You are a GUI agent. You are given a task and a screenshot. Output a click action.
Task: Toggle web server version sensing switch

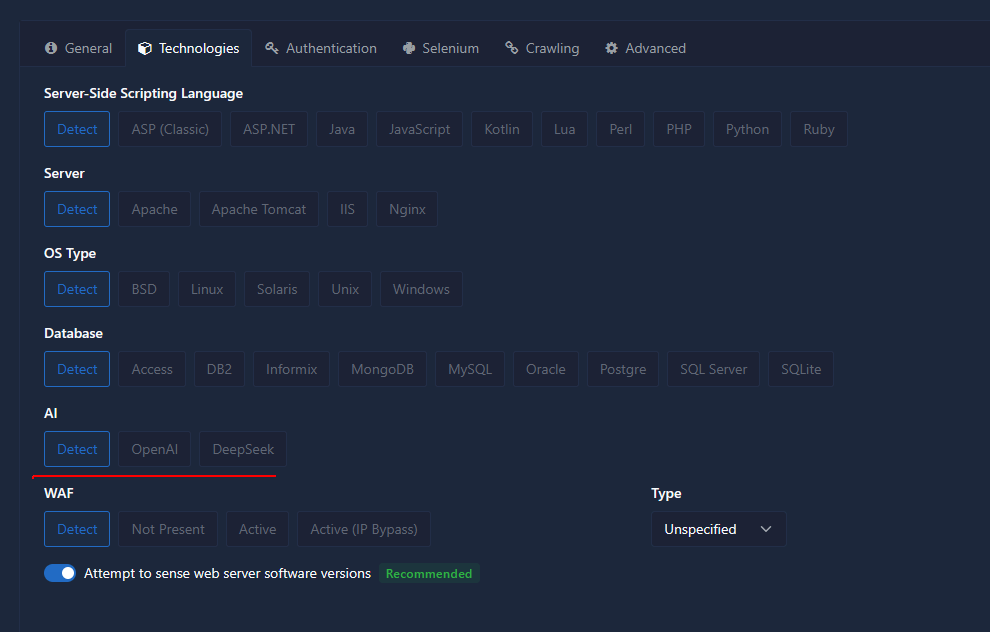pos(60,573)
